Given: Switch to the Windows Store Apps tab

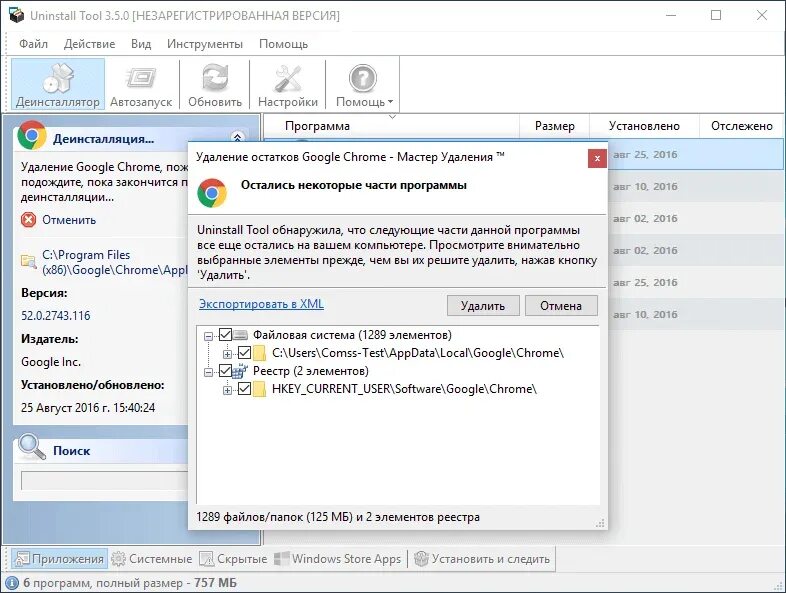Looking at the screenshot, I should pos(338,558).
